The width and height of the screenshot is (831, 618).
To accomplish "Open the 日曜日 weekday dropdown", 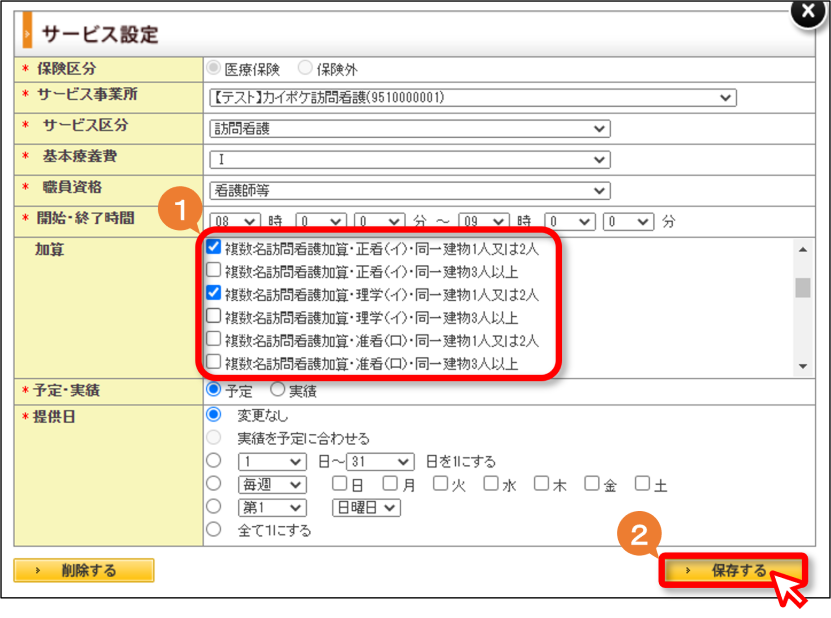I will point(366,508).
